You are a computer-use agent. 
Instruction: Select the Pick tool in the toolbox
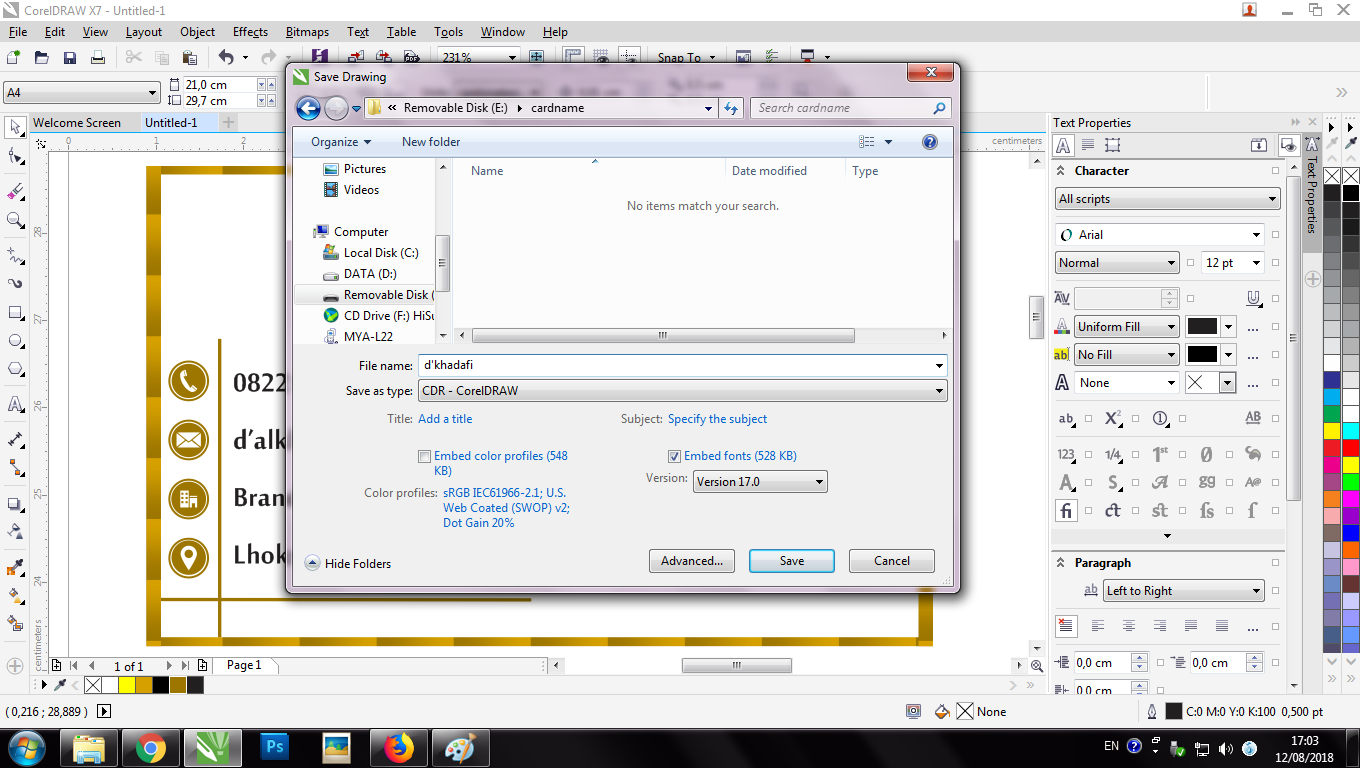pyautogui.click(x=15, y=127)
